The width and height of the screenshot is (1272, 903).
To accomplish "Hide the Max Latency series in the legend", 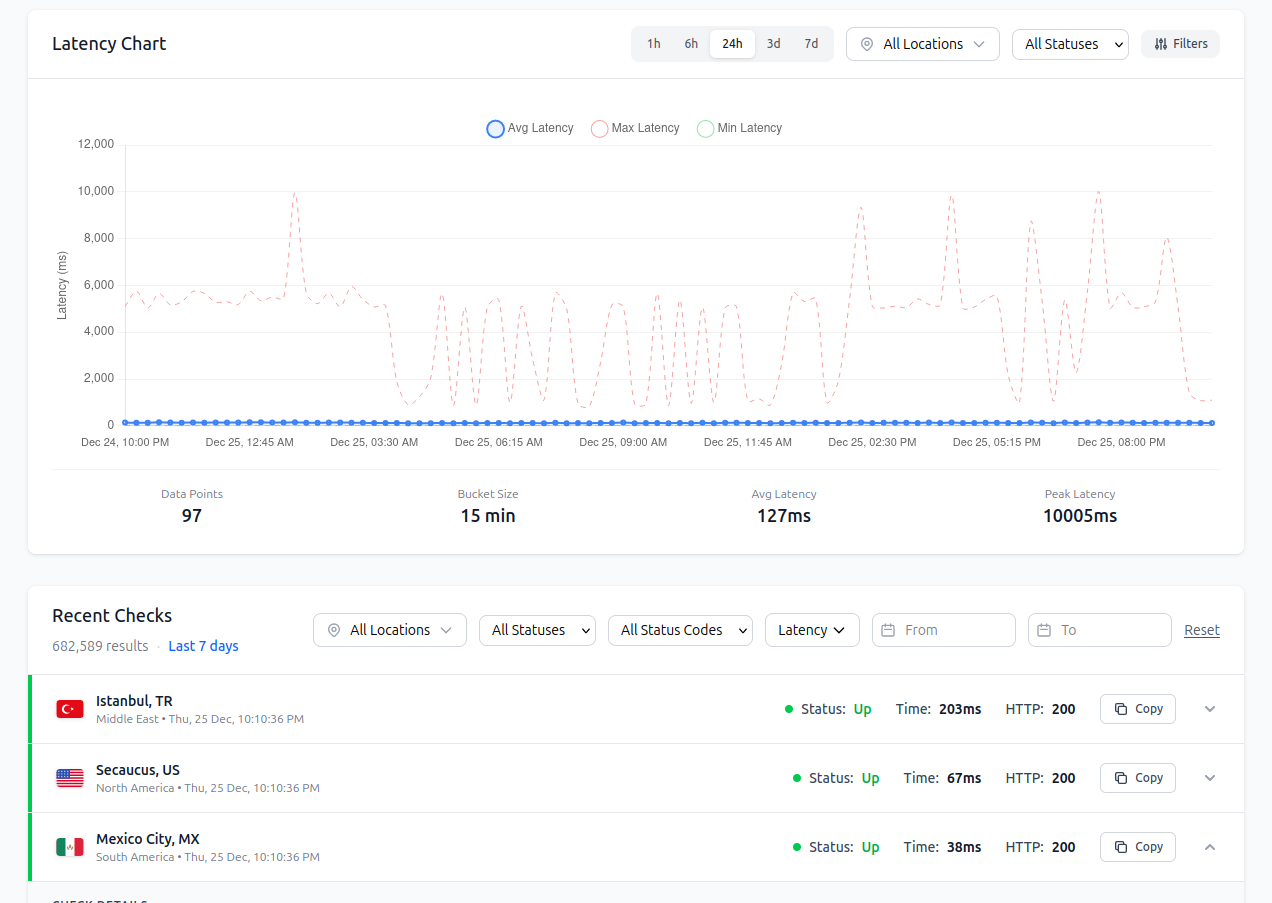I will (x=599, y=128).
